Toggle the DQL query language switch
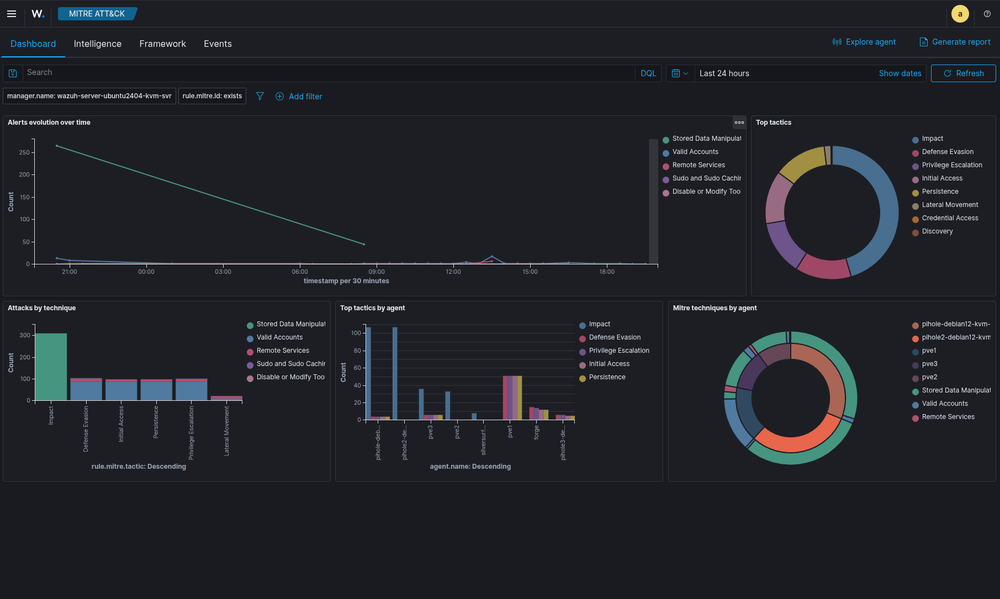 point(648,73)
